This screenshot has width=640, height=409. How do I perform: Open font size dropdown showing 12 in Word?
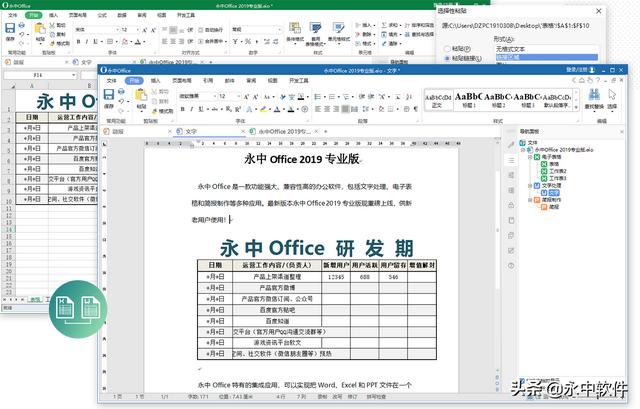[238, 96]
